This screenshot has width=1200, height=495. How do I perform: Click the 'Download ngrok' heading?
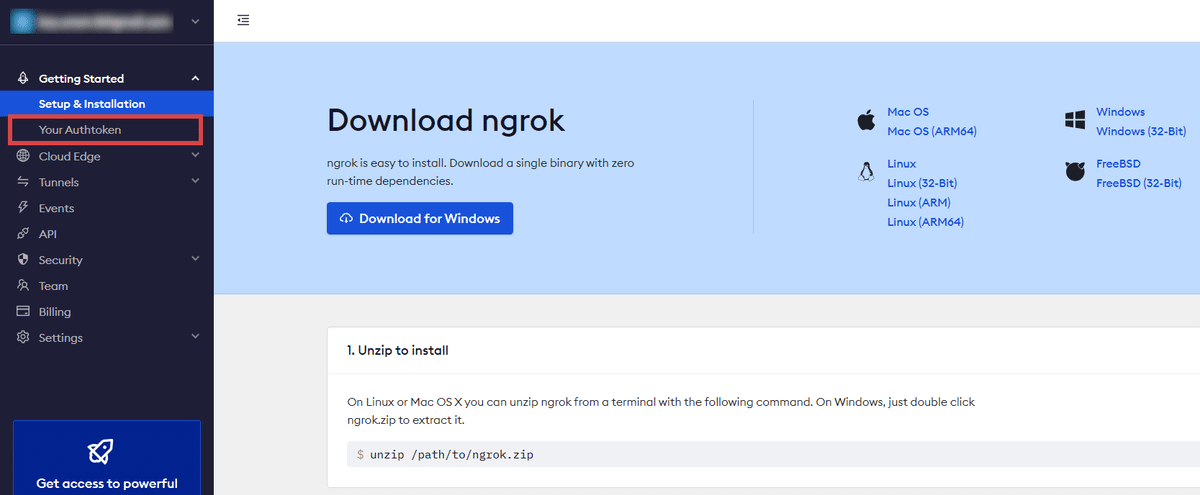coord(446,121)
